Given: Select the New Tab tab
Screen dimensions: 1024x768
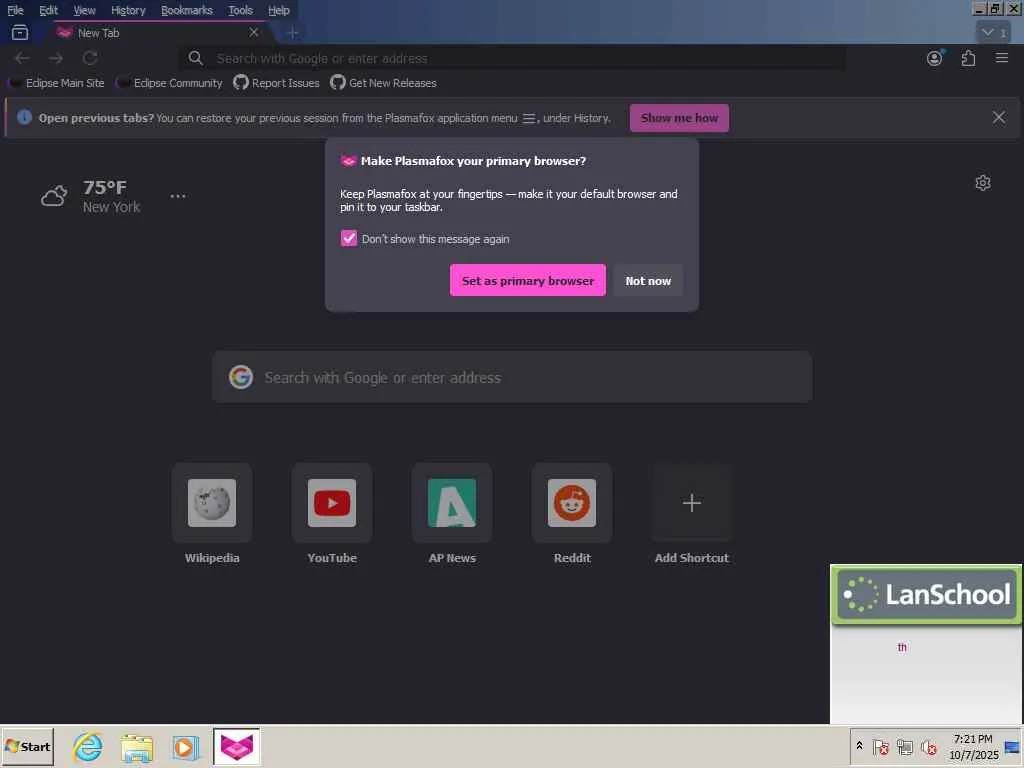Looking at the screenshot, I should tap(157, 33).
